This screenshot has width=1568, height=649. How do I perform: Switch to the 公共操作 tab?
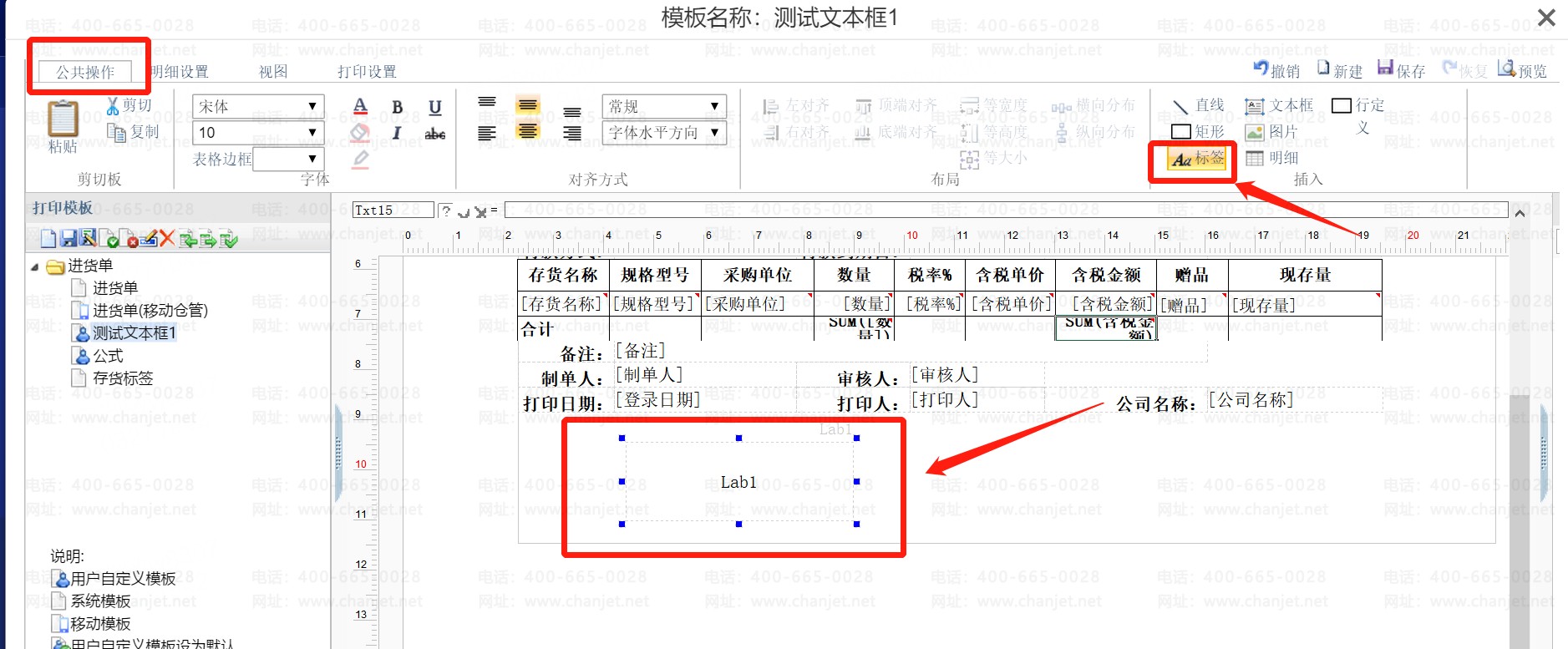[x=85, y=72]
